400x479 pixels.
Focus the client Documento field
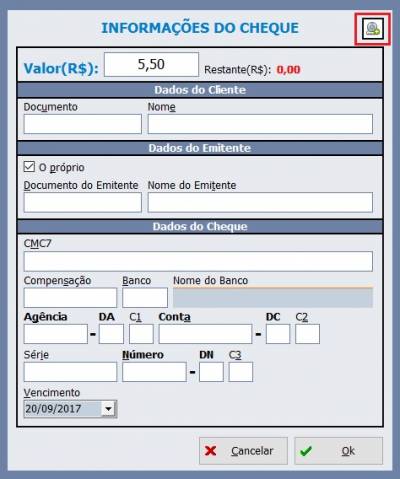(83, 124)
